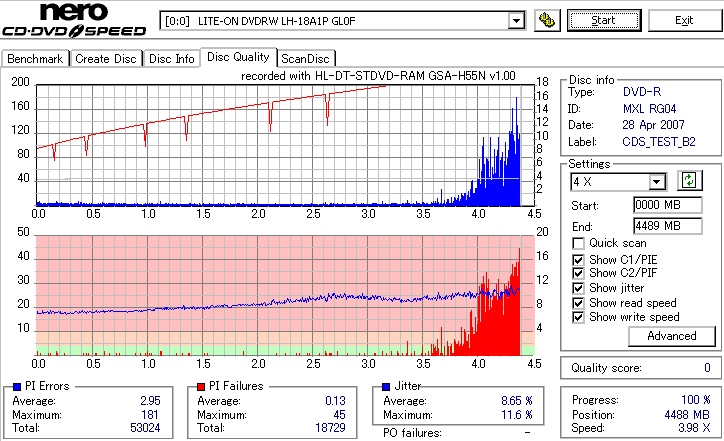The height and width of the screenshot is (441, 724).
Task: Open the Create Disc tab
Action: point(106,59)
